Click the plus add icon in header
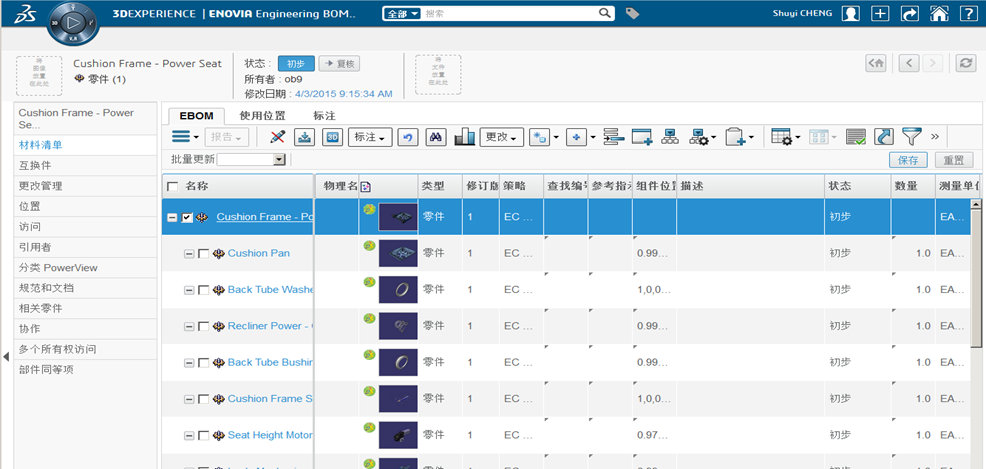The height and width of the screenshot is (469, 986). coord(880,13)
